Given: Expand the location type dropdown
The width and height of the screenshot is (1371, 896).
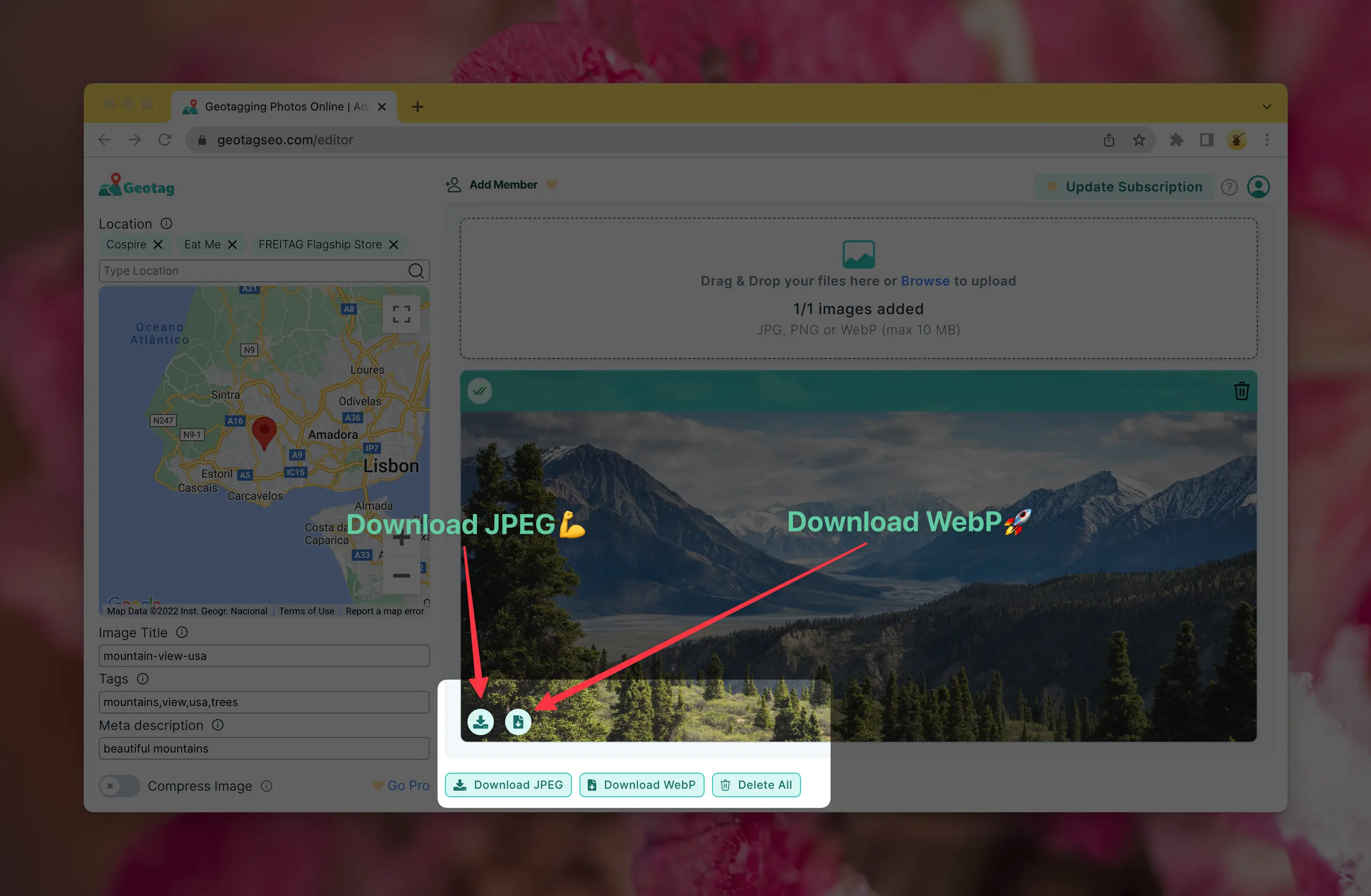Looking at the screenshot, I should click(263, 270).
